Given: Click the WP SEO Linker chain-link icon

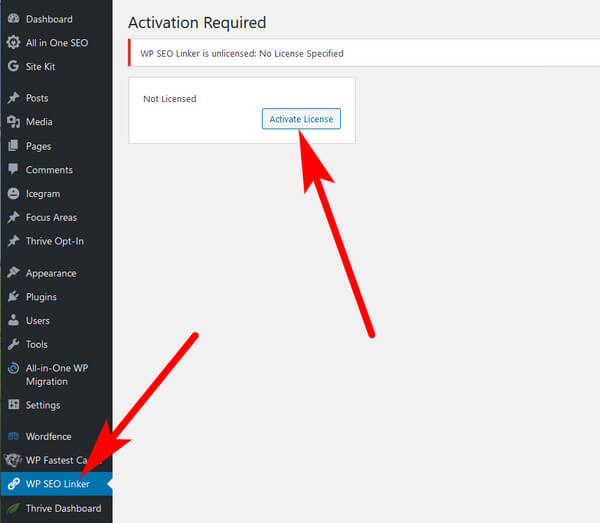Looking at the screenshot, I should [13, 484].
